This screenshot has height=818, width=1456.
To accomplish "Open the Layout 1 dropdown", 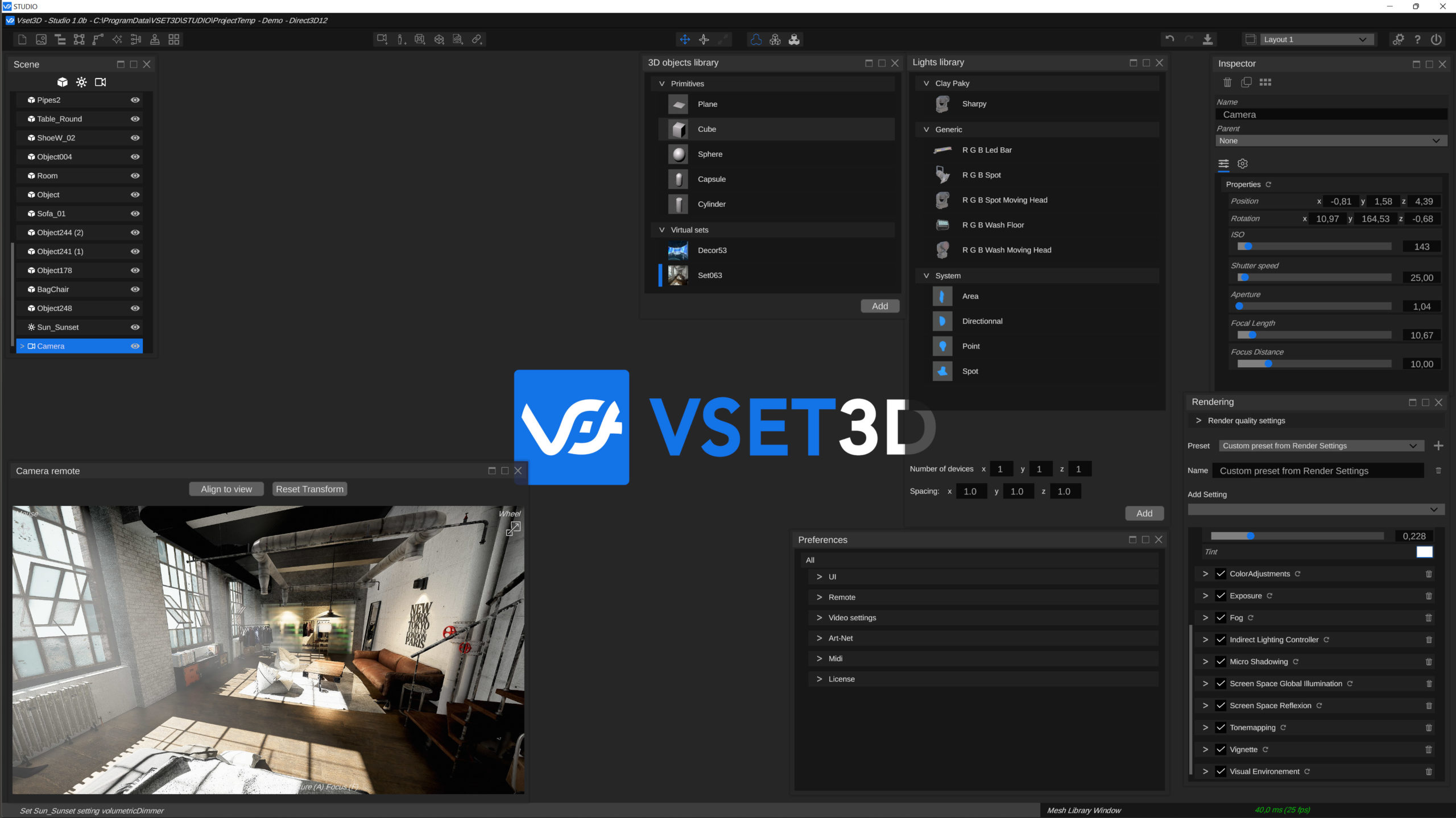I will click(1316, 39).
